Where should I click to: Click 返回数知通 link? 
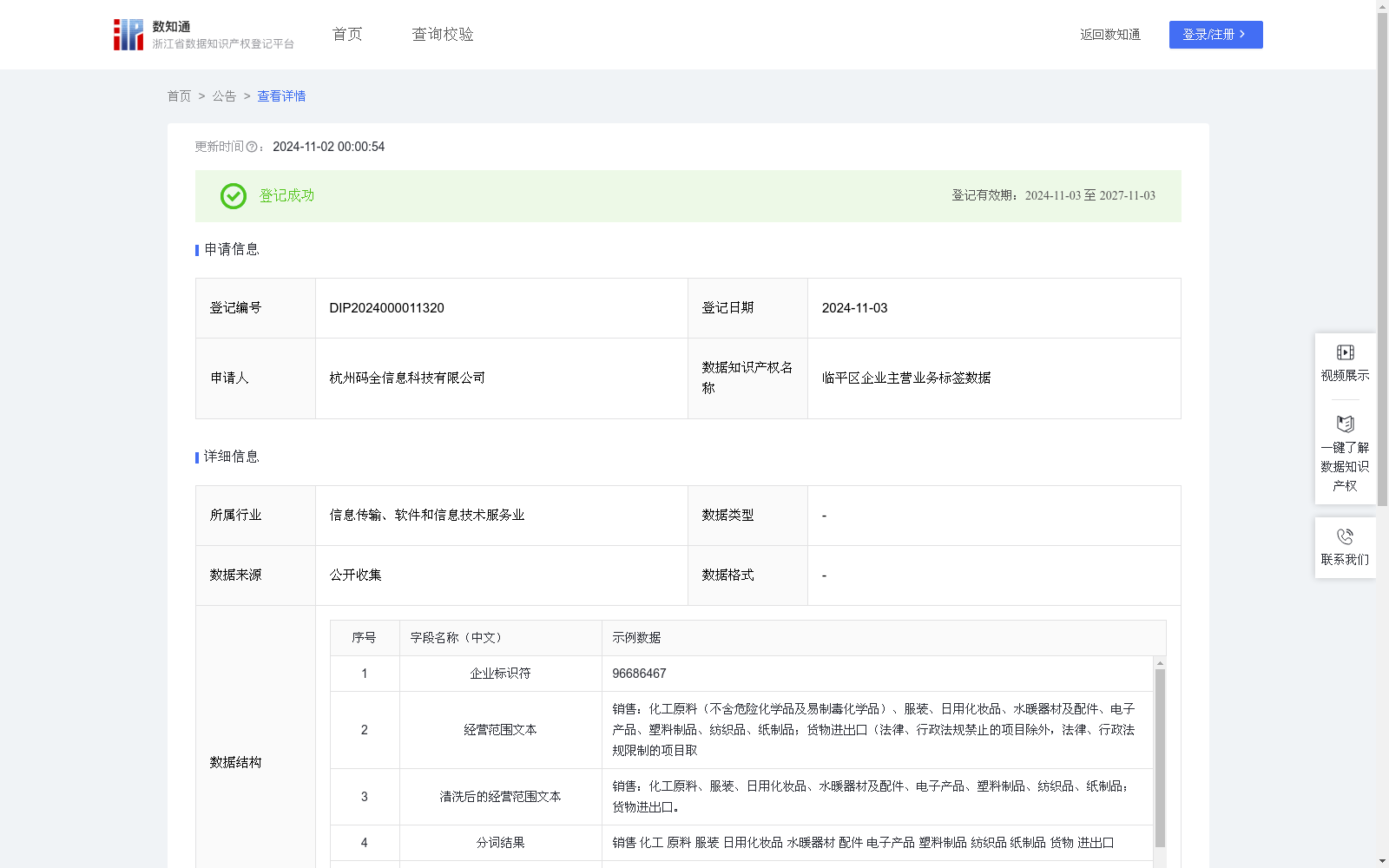click(1110, 35)
